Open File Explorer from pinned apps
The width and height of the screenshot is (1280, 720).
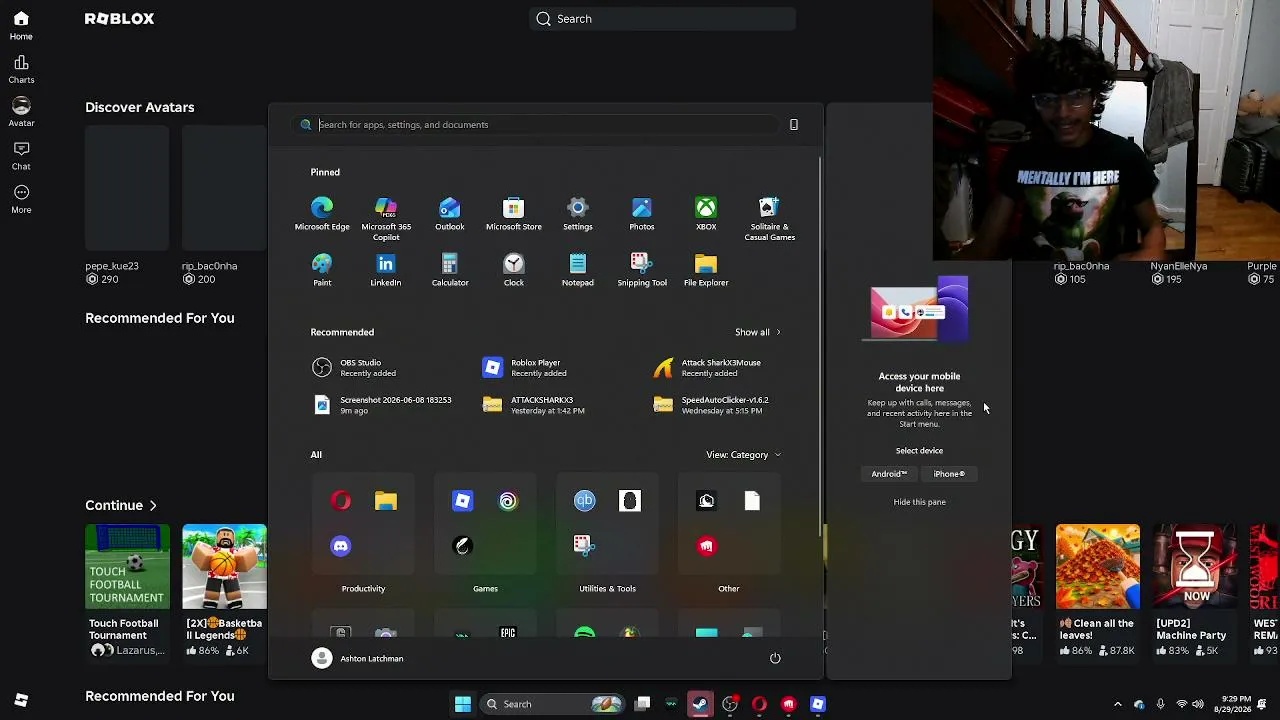point(706,270)
